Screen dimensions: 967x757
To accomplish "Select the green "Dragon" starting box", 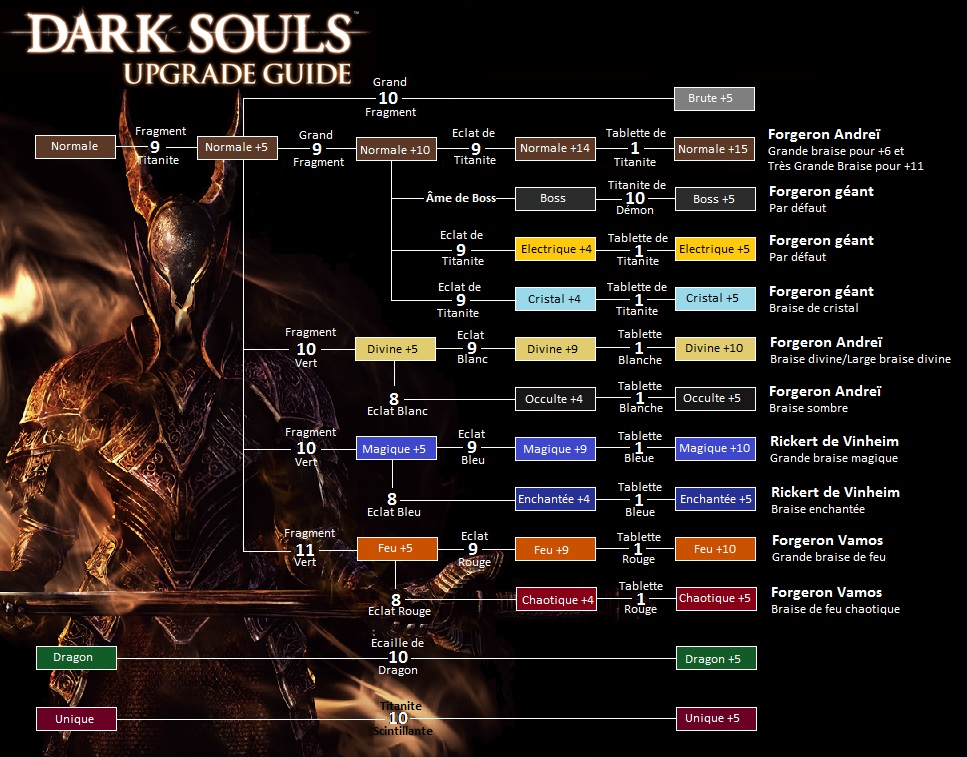I will coord(76,658).
